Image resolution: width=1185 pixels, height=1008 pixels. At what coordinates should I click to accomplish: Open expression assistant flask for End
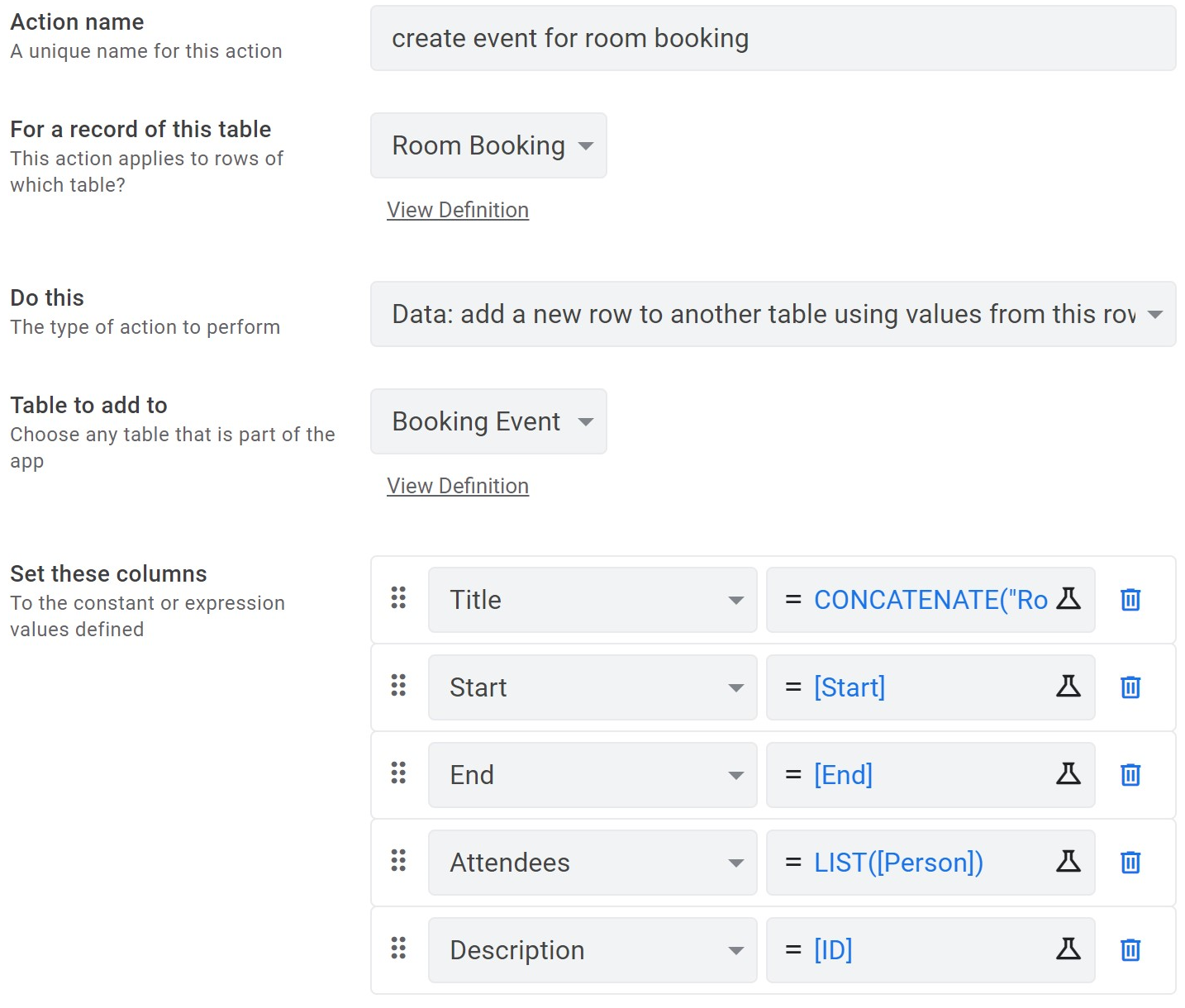(1068, 774)
